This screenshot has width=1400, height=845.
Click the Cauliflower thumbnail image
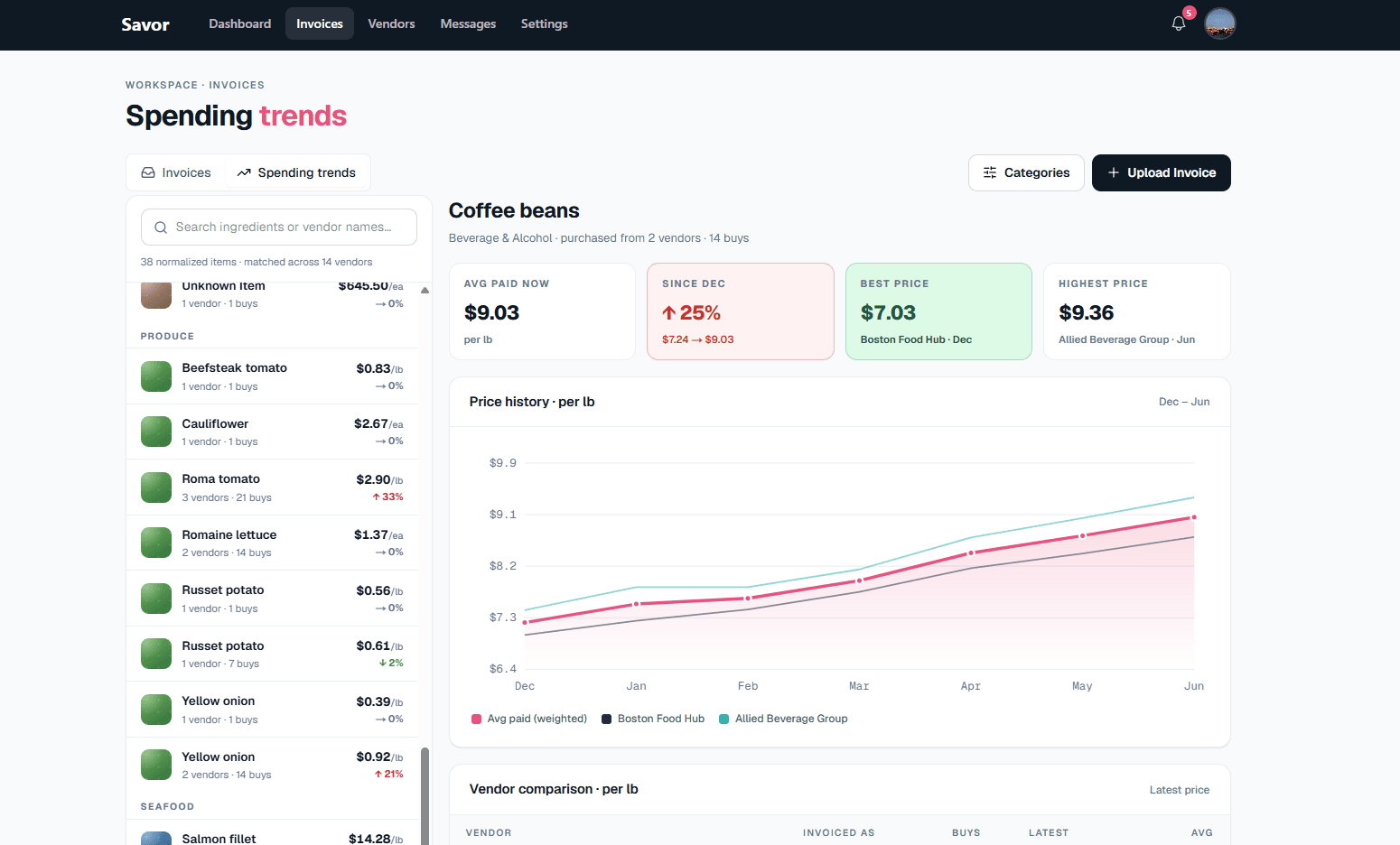(156, 432)
